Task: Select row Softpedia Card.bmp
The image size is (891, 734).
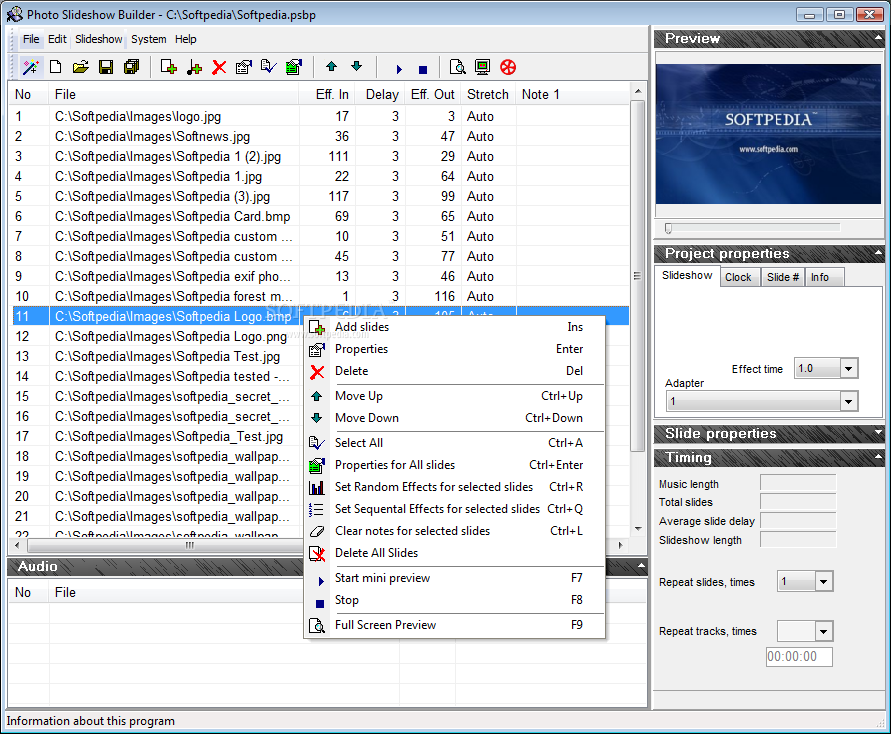Action: click(320, 216)
